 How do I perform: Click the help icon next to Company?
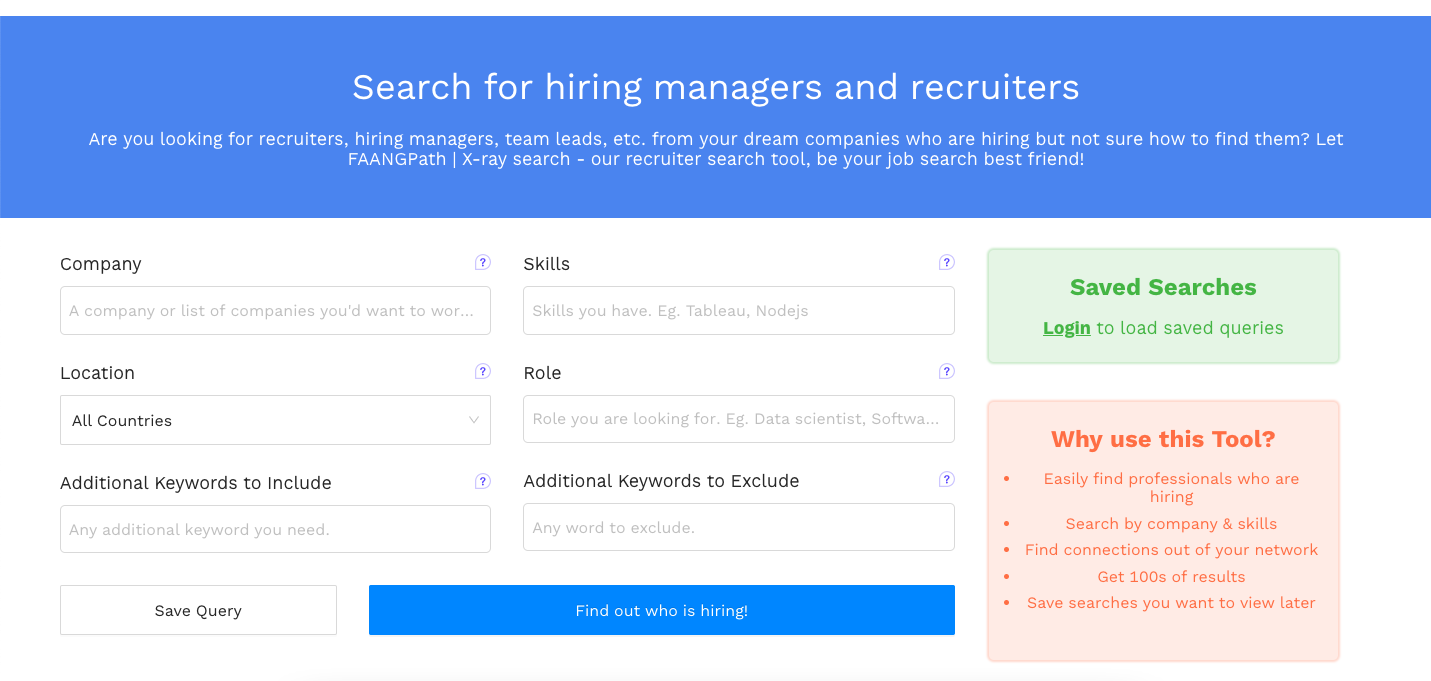coord(483,263)
